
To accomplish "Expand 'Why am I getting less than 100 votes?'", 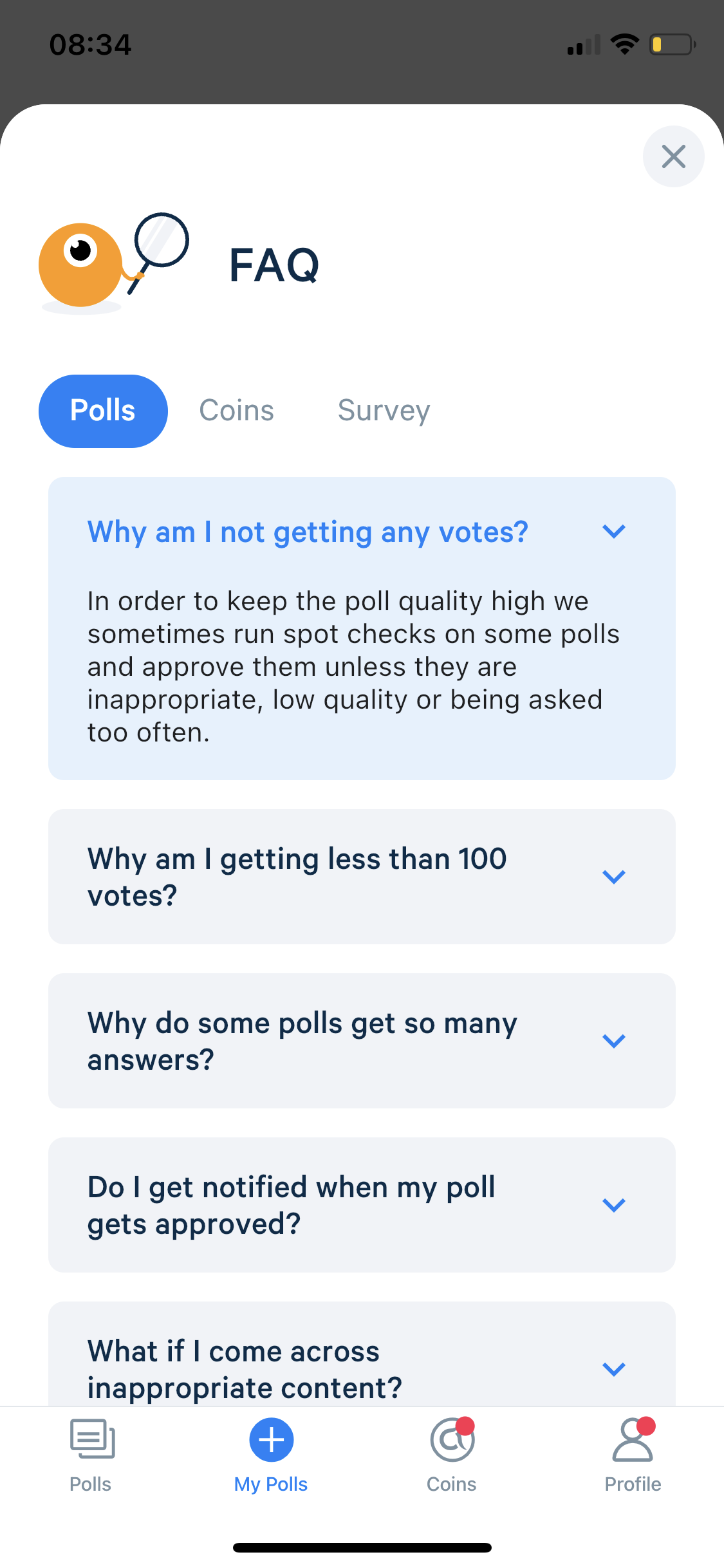I will 613,876.
